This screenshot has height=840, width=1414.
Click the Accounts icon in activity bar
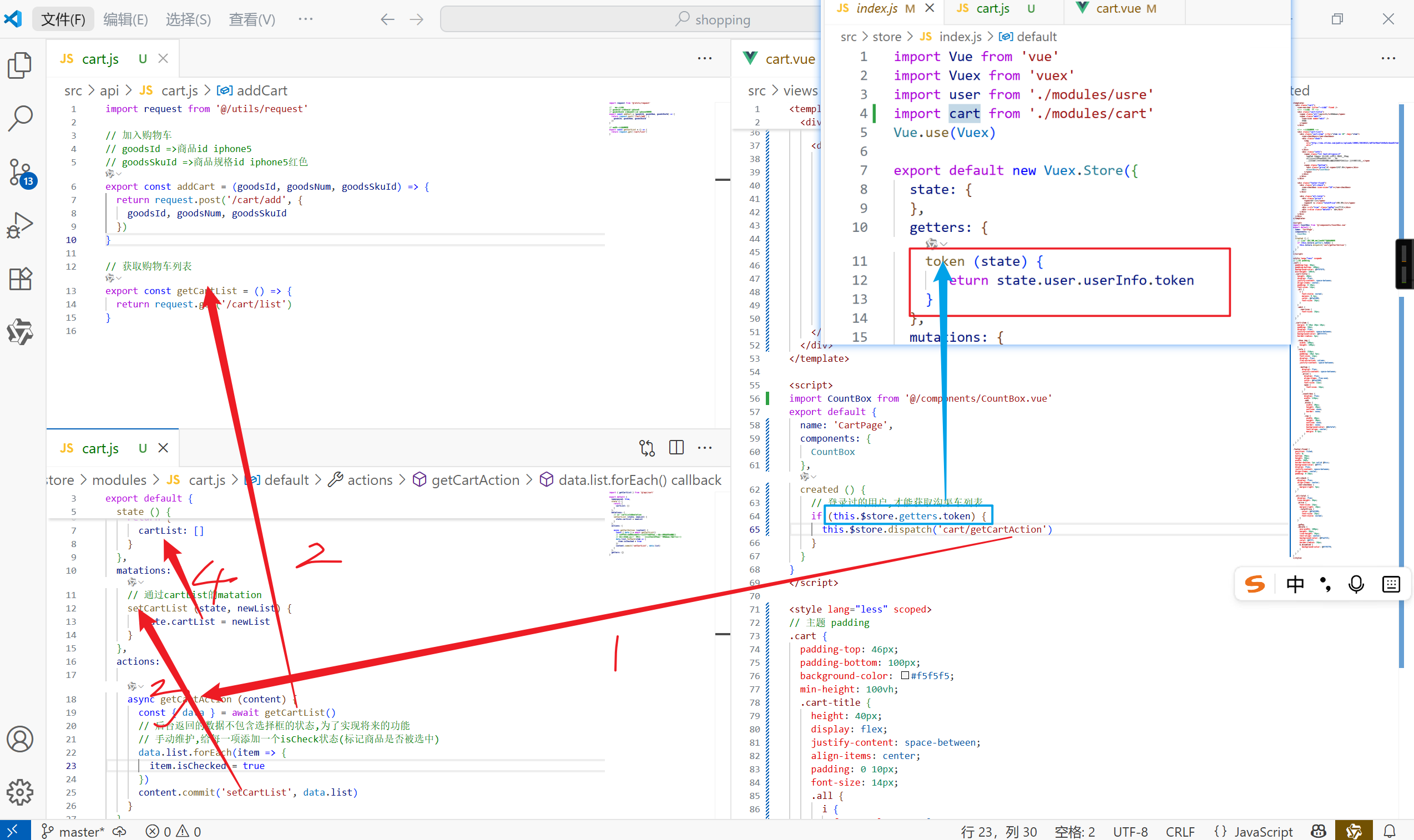20,738
